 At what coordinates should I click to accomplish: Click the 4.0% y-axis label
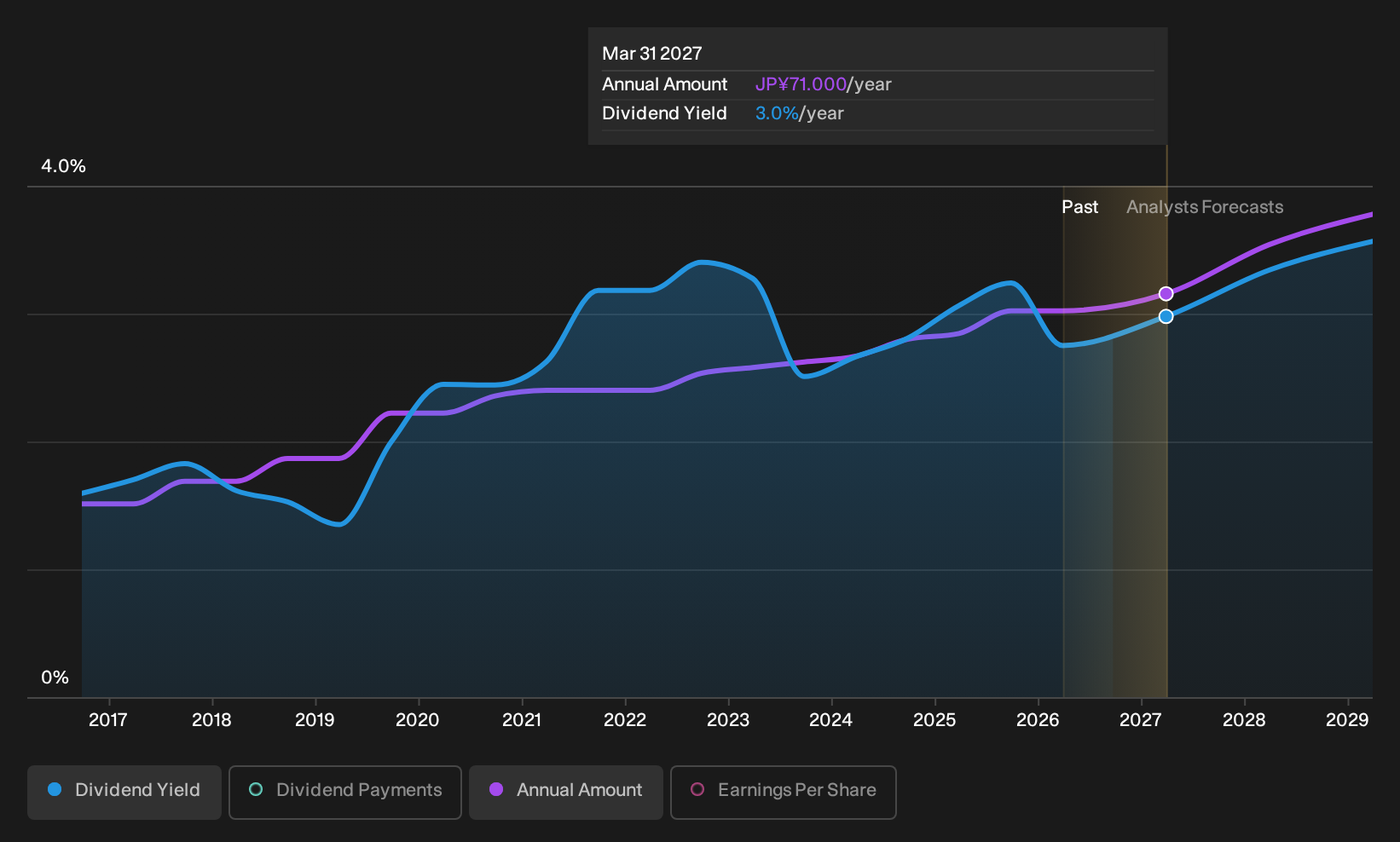(x=64, y=166)
